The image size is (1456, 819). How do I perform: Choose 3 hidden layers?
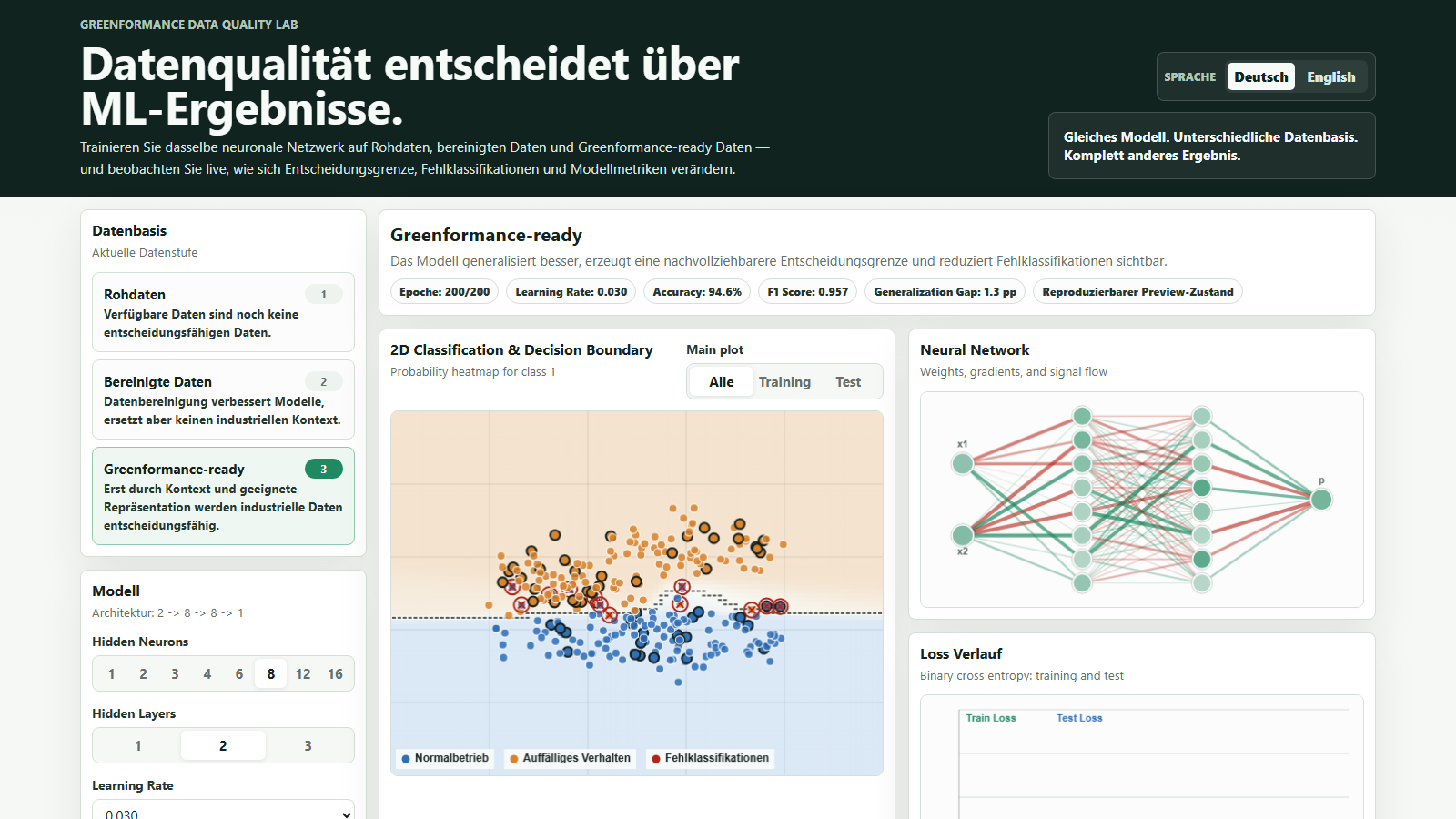pos(308,745)
